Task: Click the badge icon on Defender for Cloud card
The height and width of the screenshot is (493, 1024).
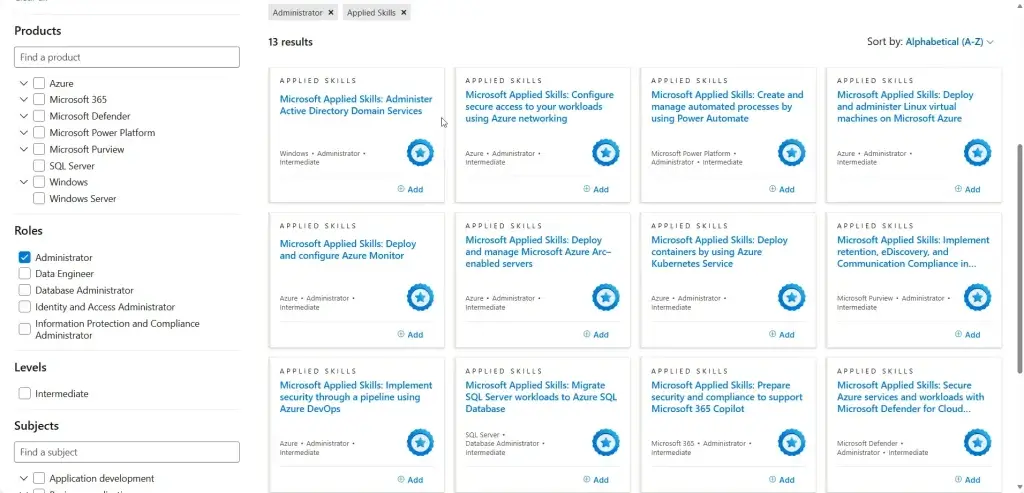Action: (977, 443)
